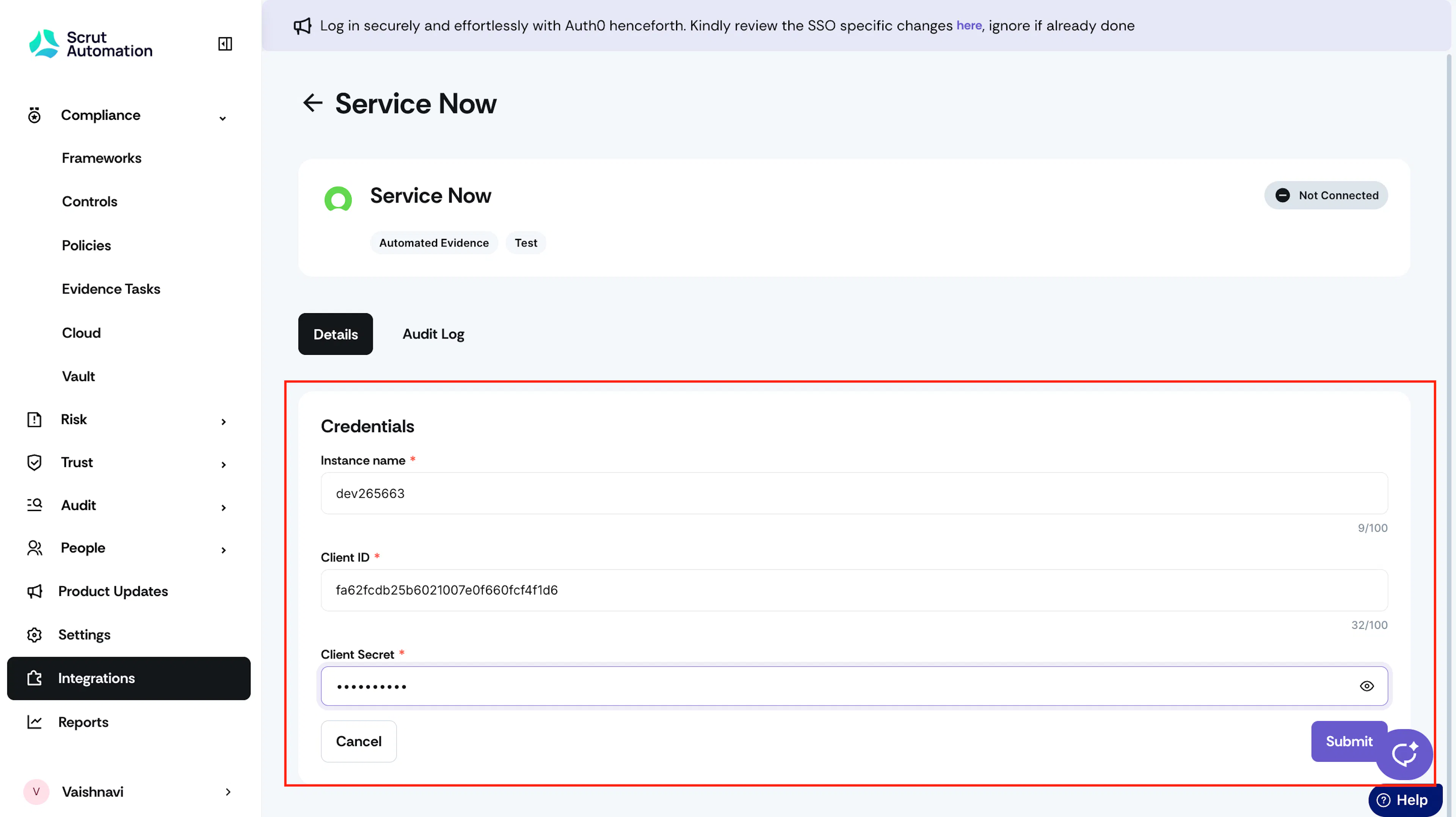1456x817 pixels.
Task: Open the SSO changes 'here' link
Action: (x=969, y=25)
